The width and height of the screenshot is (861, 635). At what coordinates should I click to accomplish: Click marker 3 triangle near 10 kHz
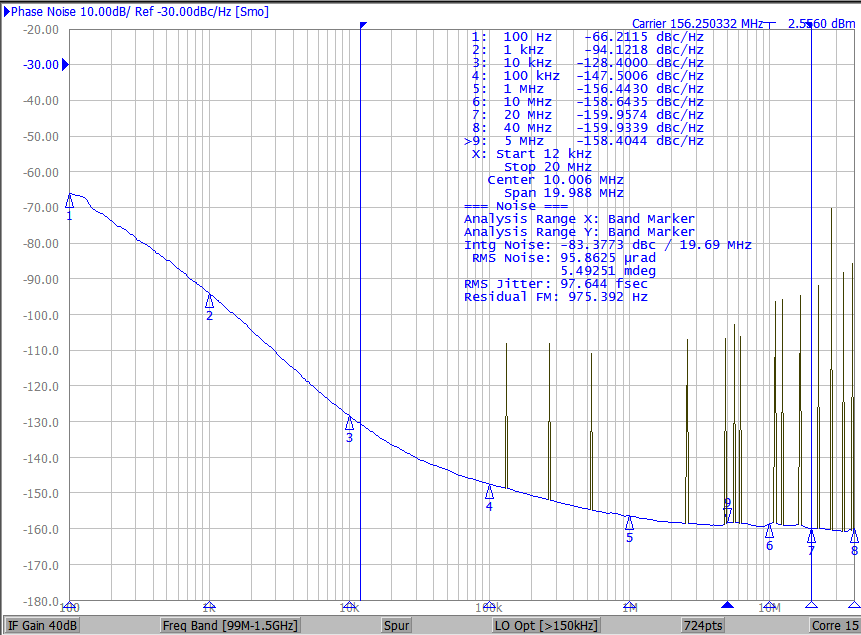click(x=349, y=423)
